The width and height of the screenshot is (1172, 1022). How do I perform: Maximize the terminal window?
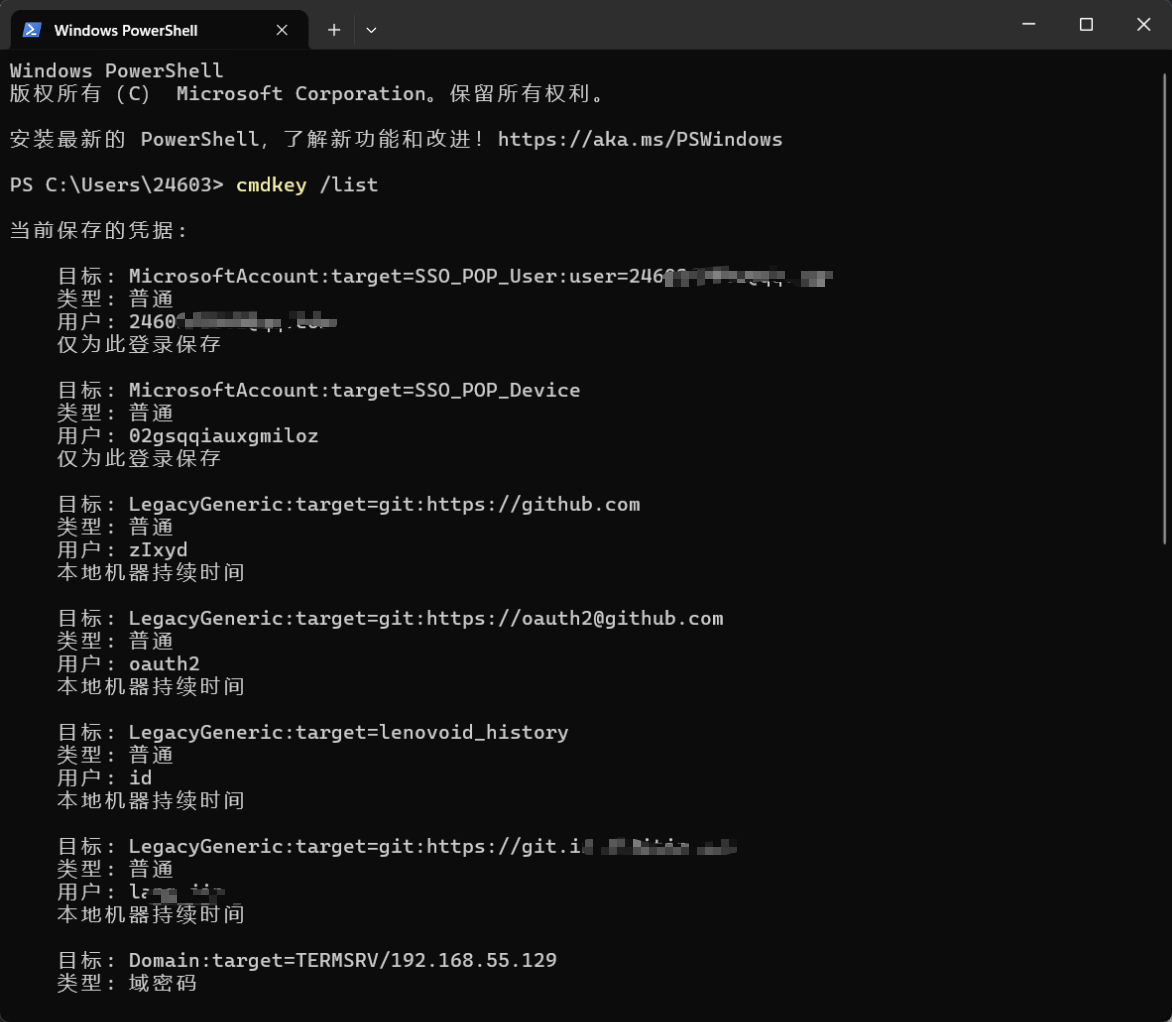pyautogui.click(x=1086, y=25)
